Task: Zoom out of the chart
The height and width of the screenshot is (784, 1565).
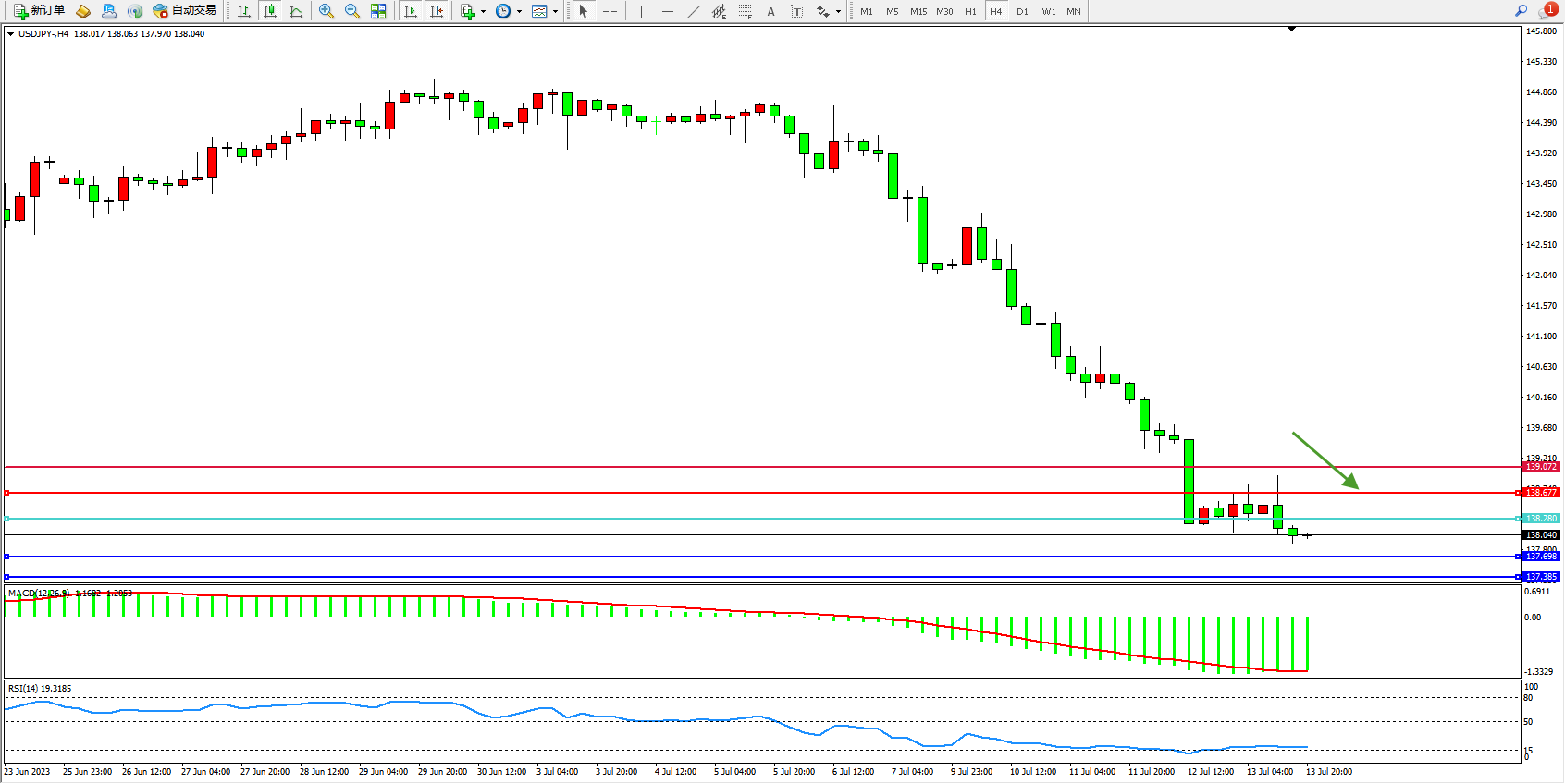Action: [x=352, y=11]
